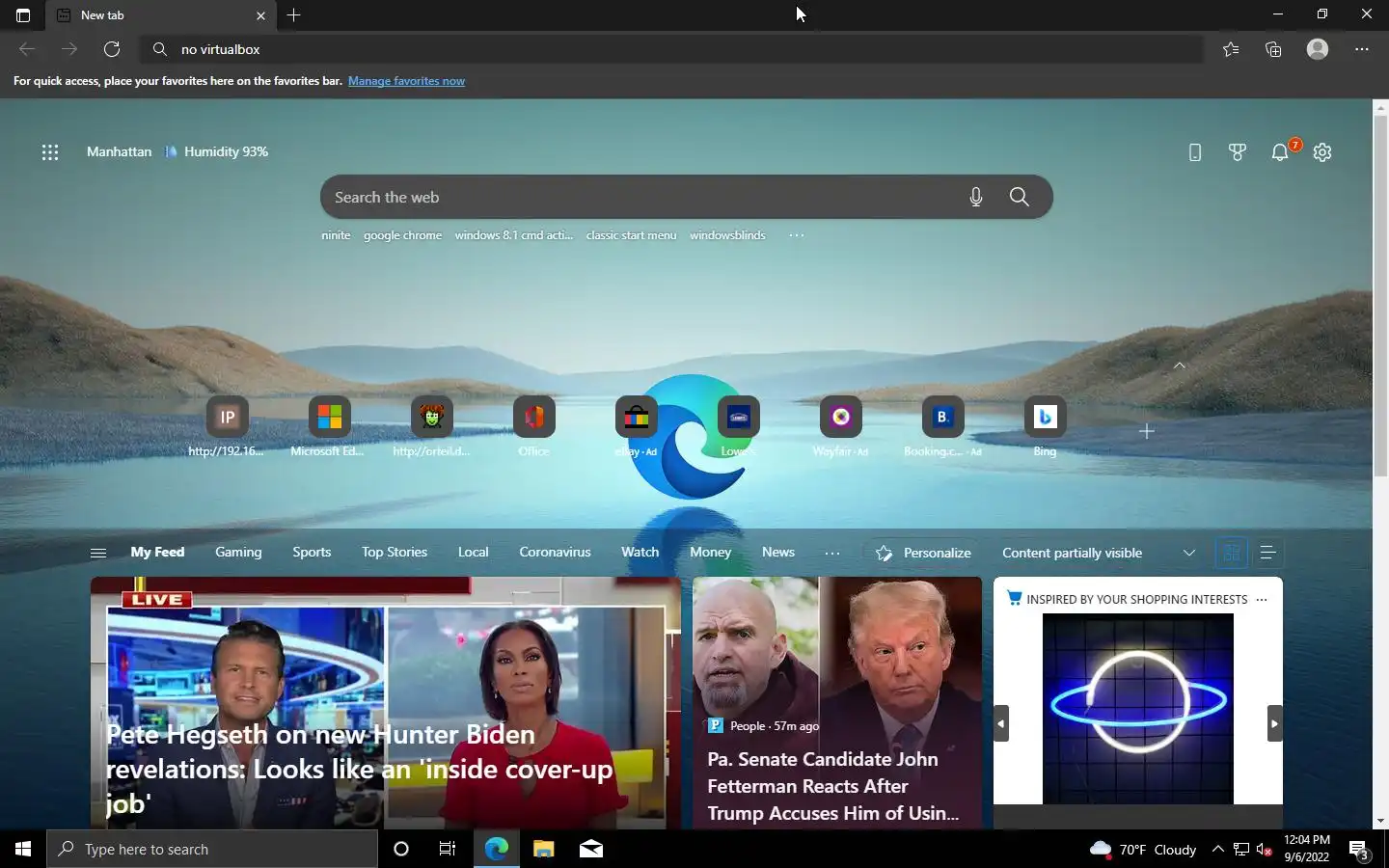This screenshot has height=868, width=1389.
Task: Select the Gaming tab
Action: pos(238,552)
